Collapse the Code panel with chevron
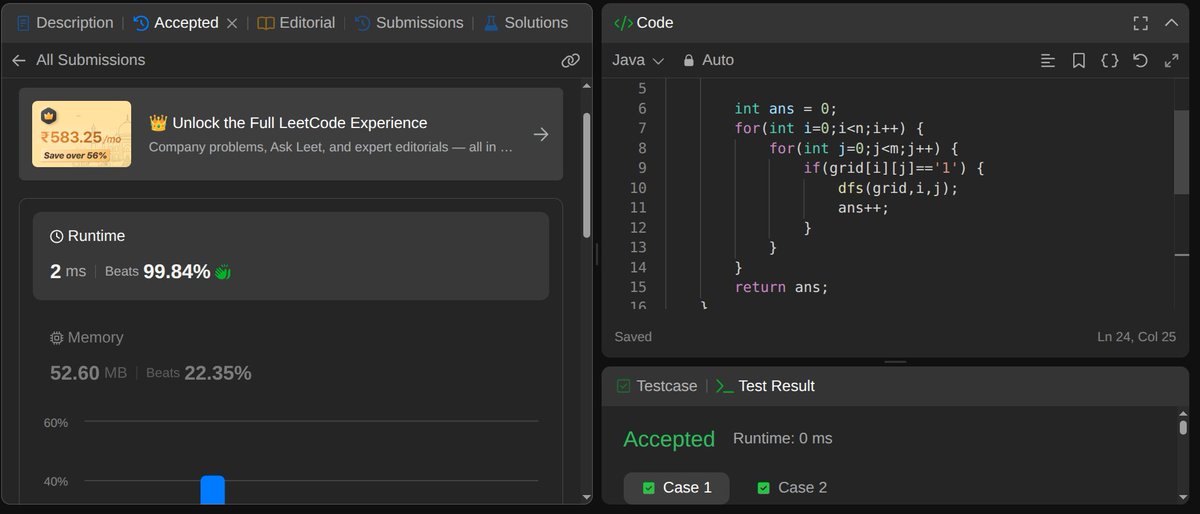The width and height of the screenshot is (1200, 514). [1172, 22]
